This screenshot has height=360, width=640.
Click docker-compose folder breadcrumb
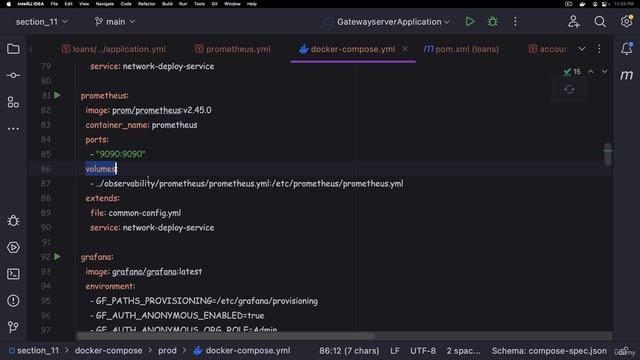click(x=109, y=351)
